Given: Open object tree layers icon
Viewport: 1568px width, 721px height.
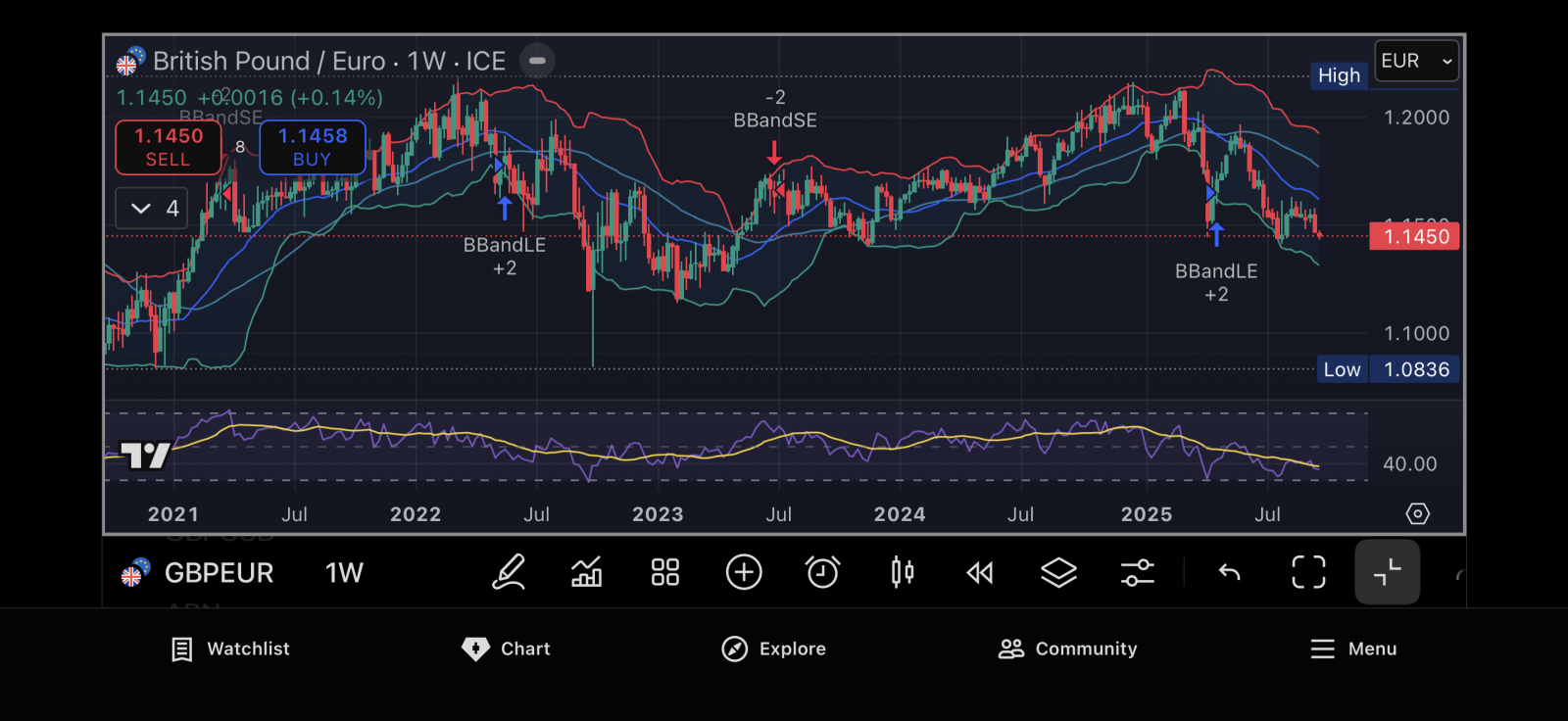Looking at the screenshot, I should 1058,572.
